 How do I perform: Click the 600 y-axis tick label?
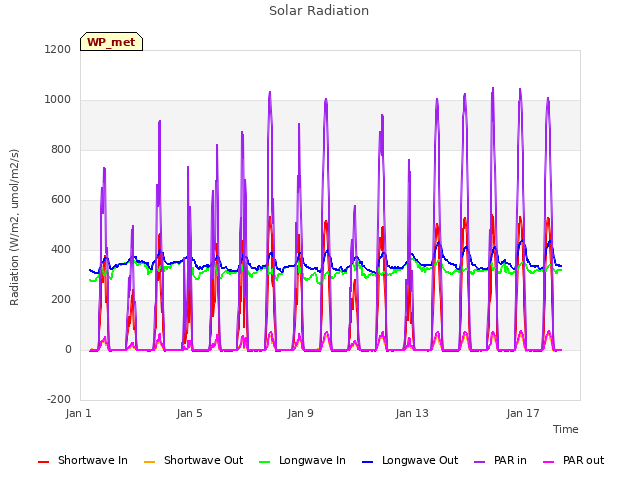pyautogui.click(x=61, y=200)
